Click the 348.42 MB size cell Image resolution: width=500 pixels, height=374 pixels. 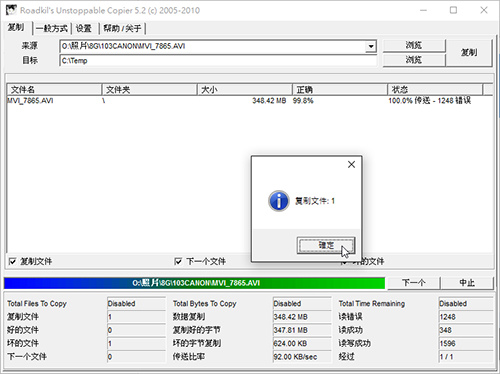point(269,101)
